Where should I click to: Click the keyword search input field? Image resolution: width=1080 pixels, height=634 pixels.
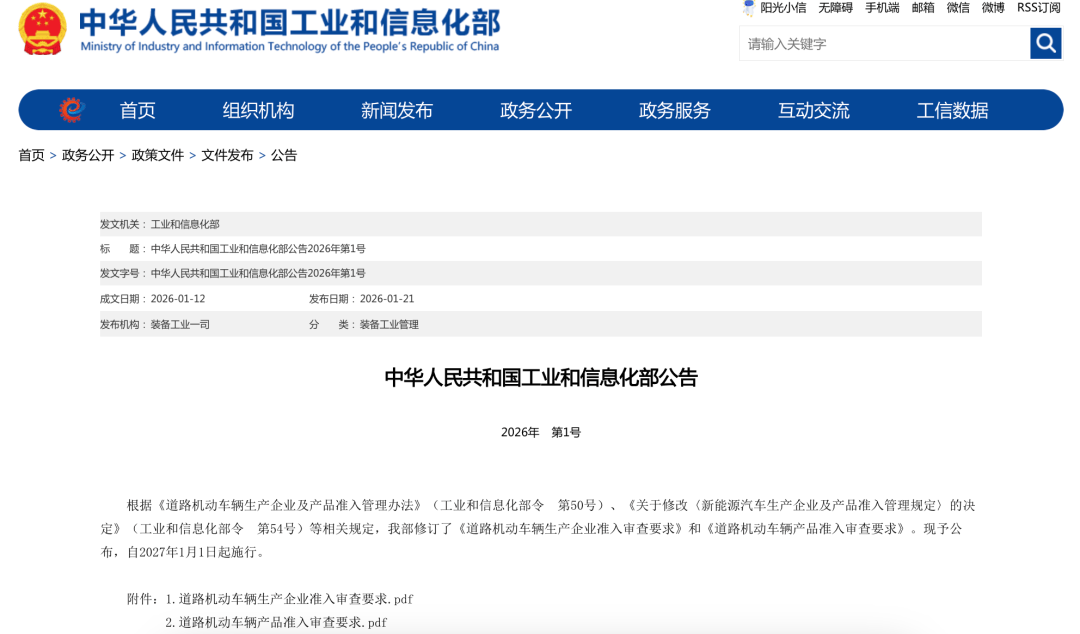coord(884,43)
